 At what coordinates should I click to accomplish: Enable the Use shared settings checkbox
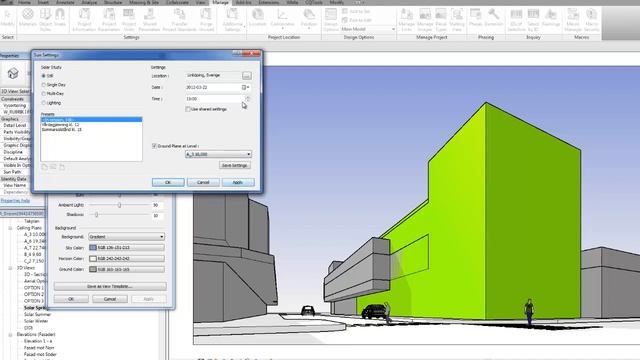click(188, 109)
